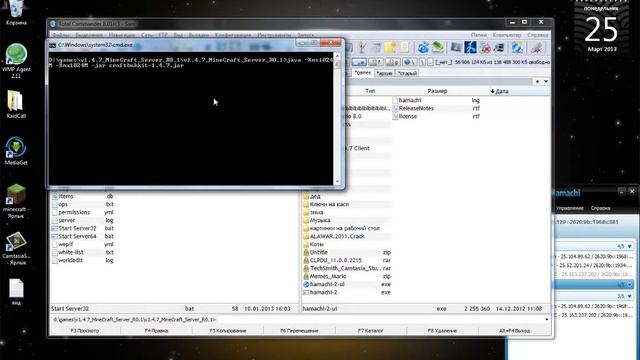Click the cmd.exe title bar icon
Screen dimensions: 640x360
point(52,45)
